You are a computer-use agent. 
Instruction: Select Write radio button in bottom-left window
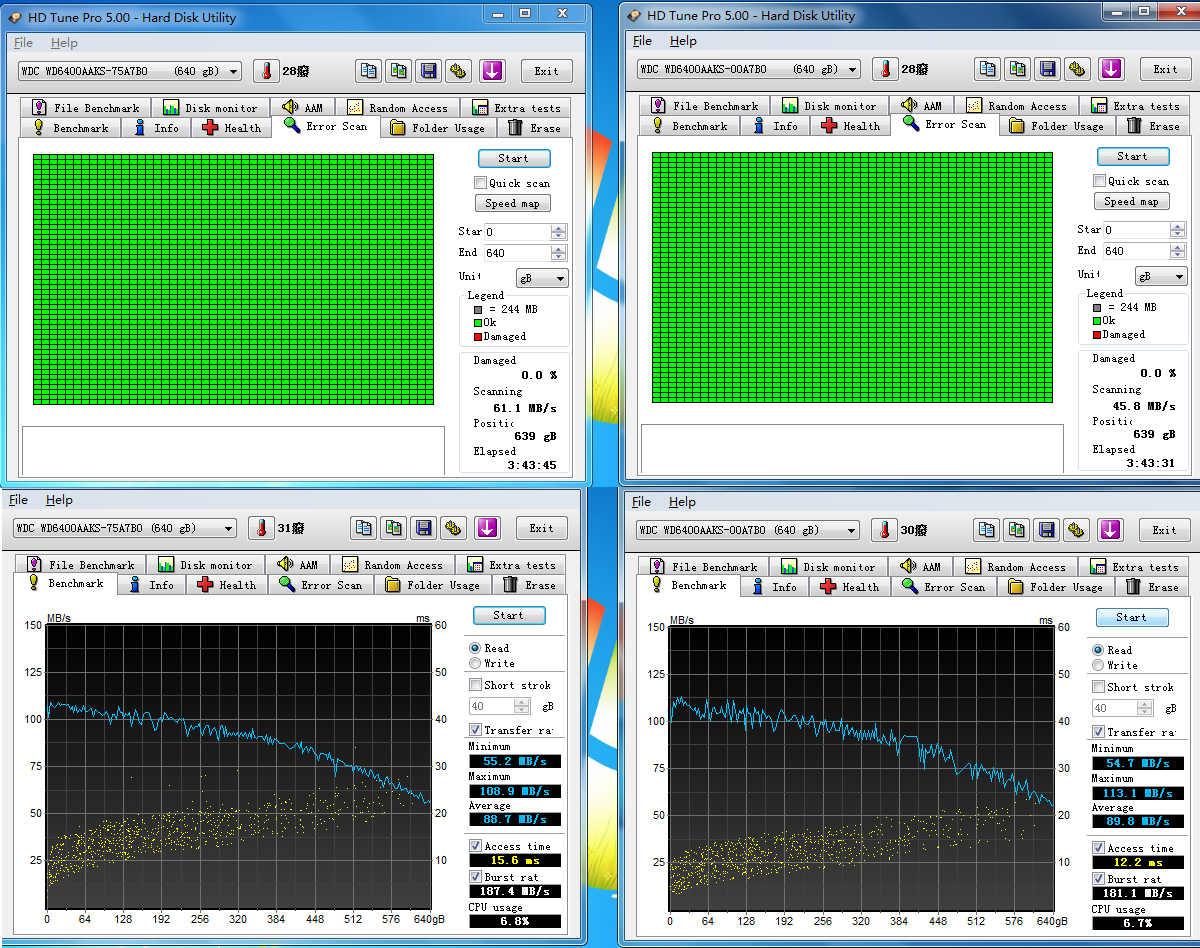click(475, 663)
